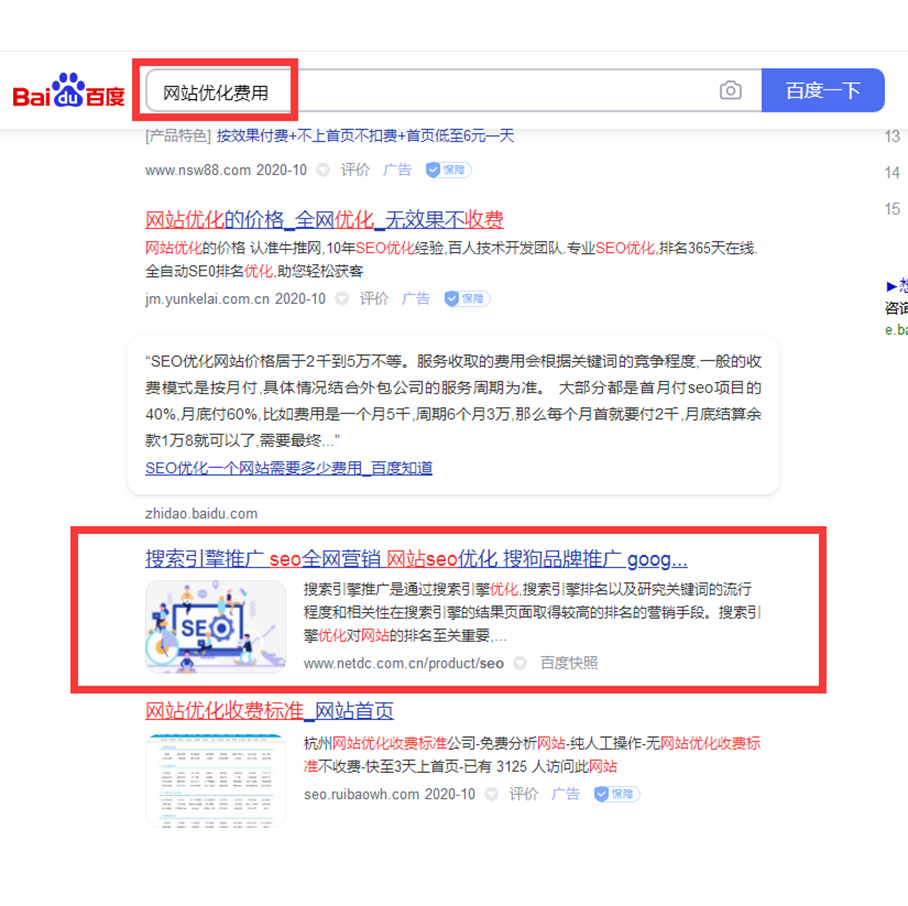Click 广告 label next to jm.yunkelai.com.cn
This screenshot has width=908, height=906.
[416, 299]
